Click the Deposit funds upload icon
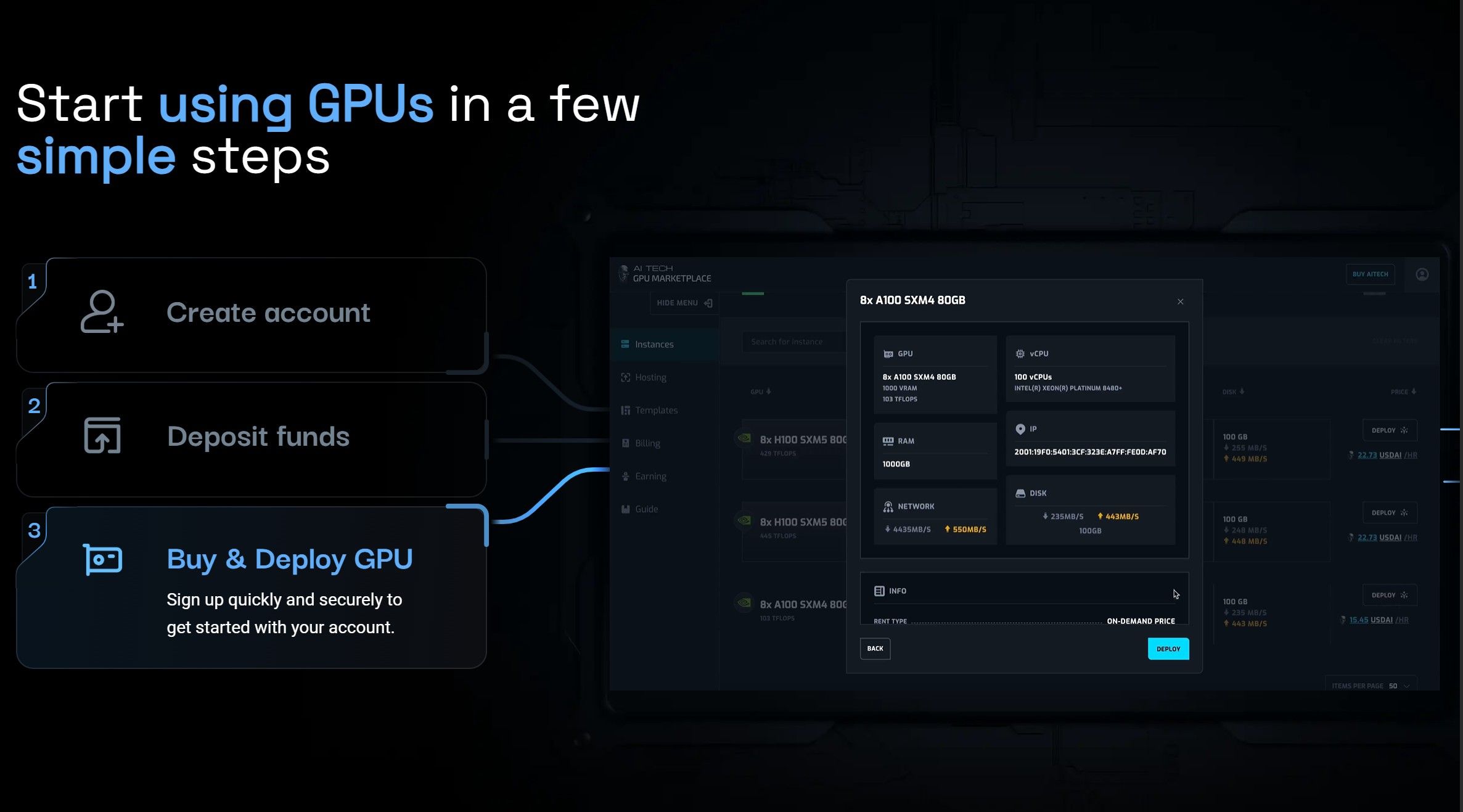Viewport: 1463px width, 812px height. (102, 435)
